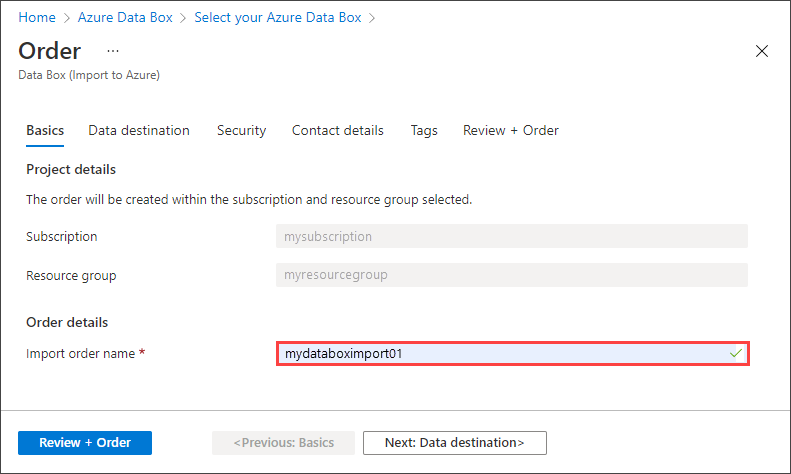Click the Previous: Basics button
Screen dimensions: 791x474
[284, 442]
